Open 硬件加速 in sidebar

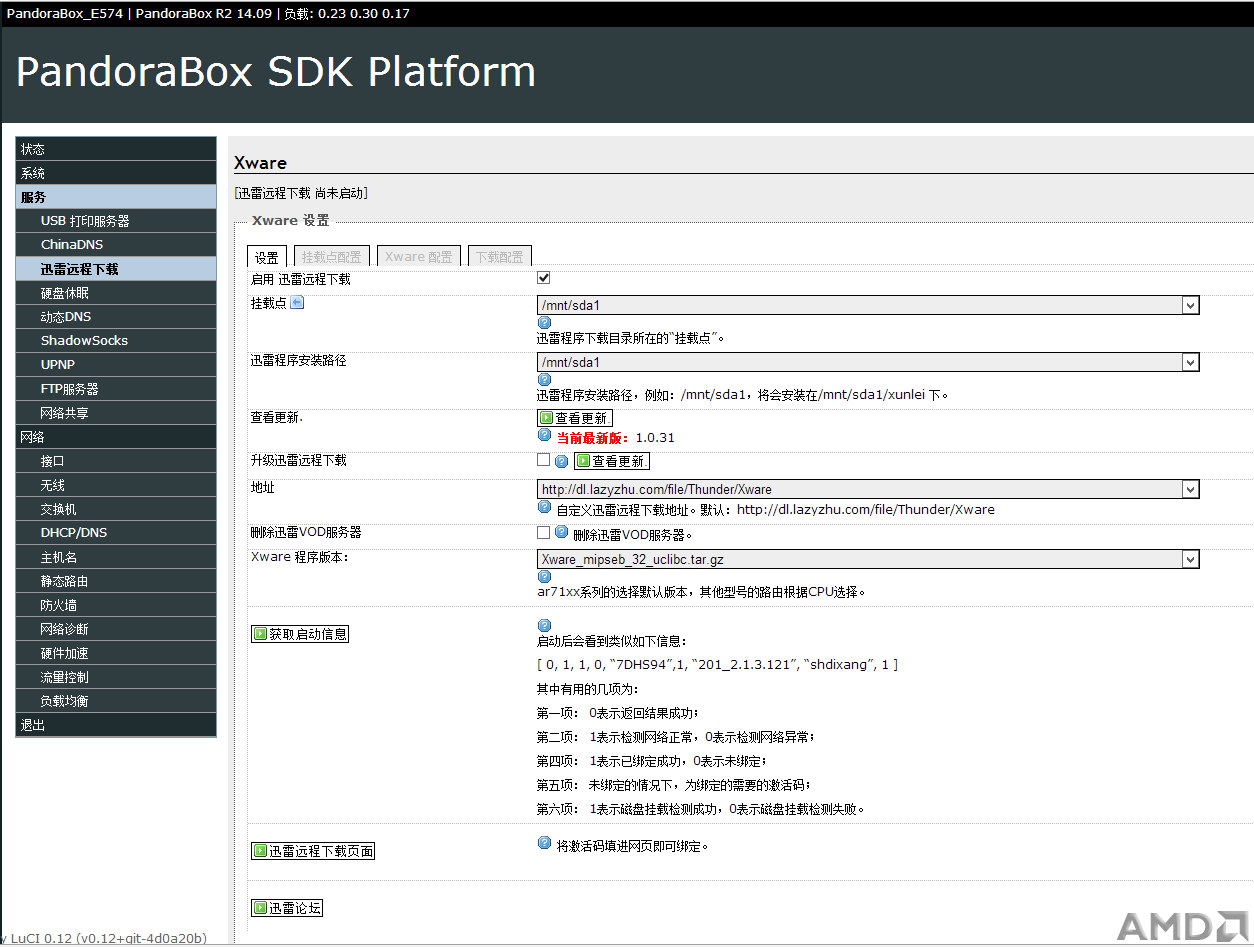(x=116, y=653)
